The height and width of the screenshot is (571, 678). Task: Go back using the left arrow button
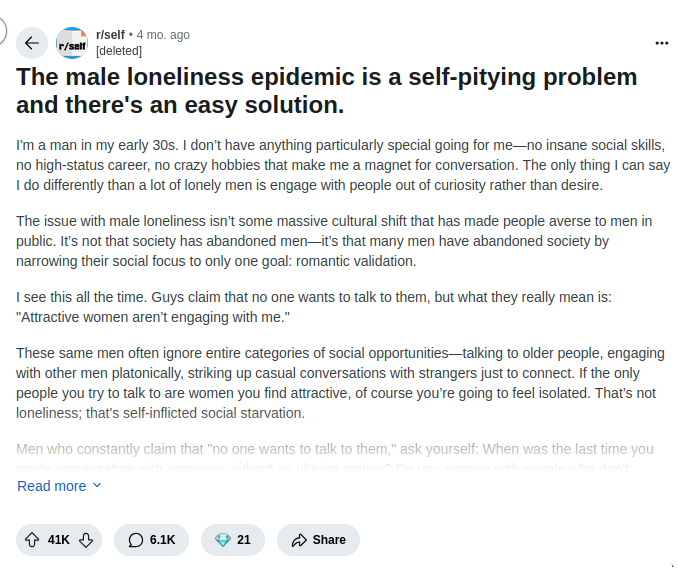[x=32, y=43]
